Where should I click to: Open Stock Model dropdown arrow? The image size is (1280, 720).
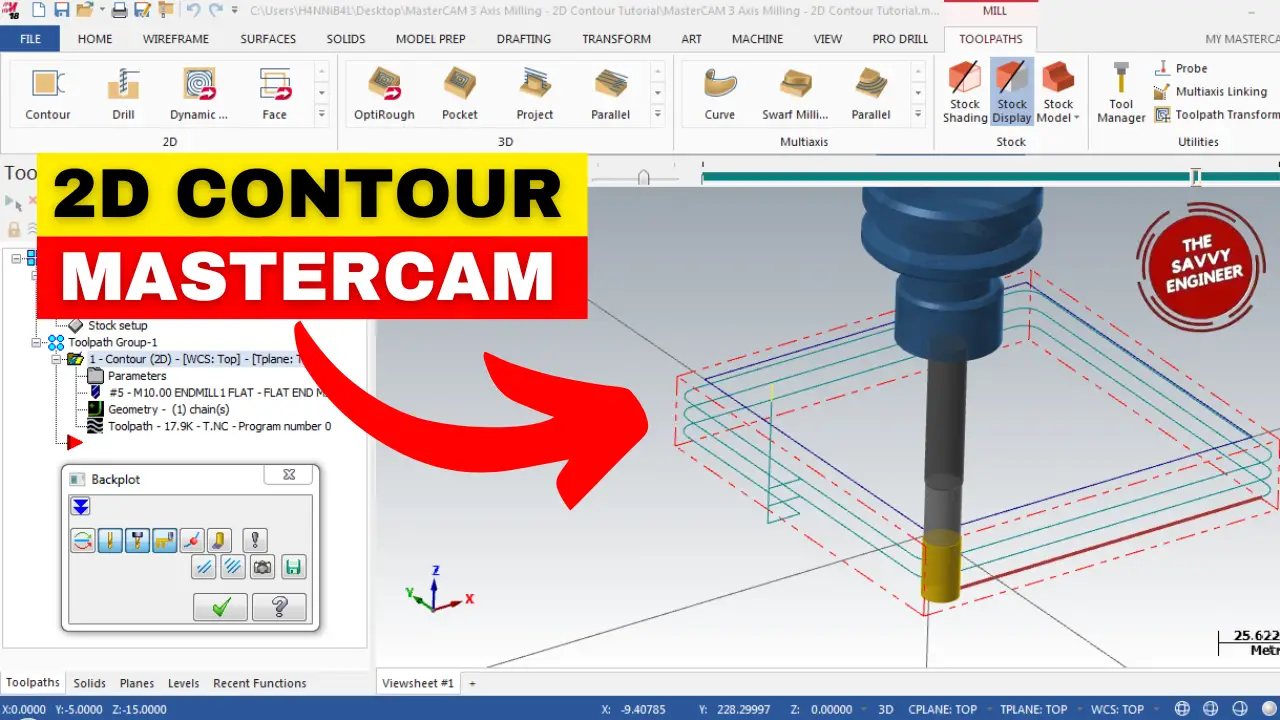tap(1076, 118)
